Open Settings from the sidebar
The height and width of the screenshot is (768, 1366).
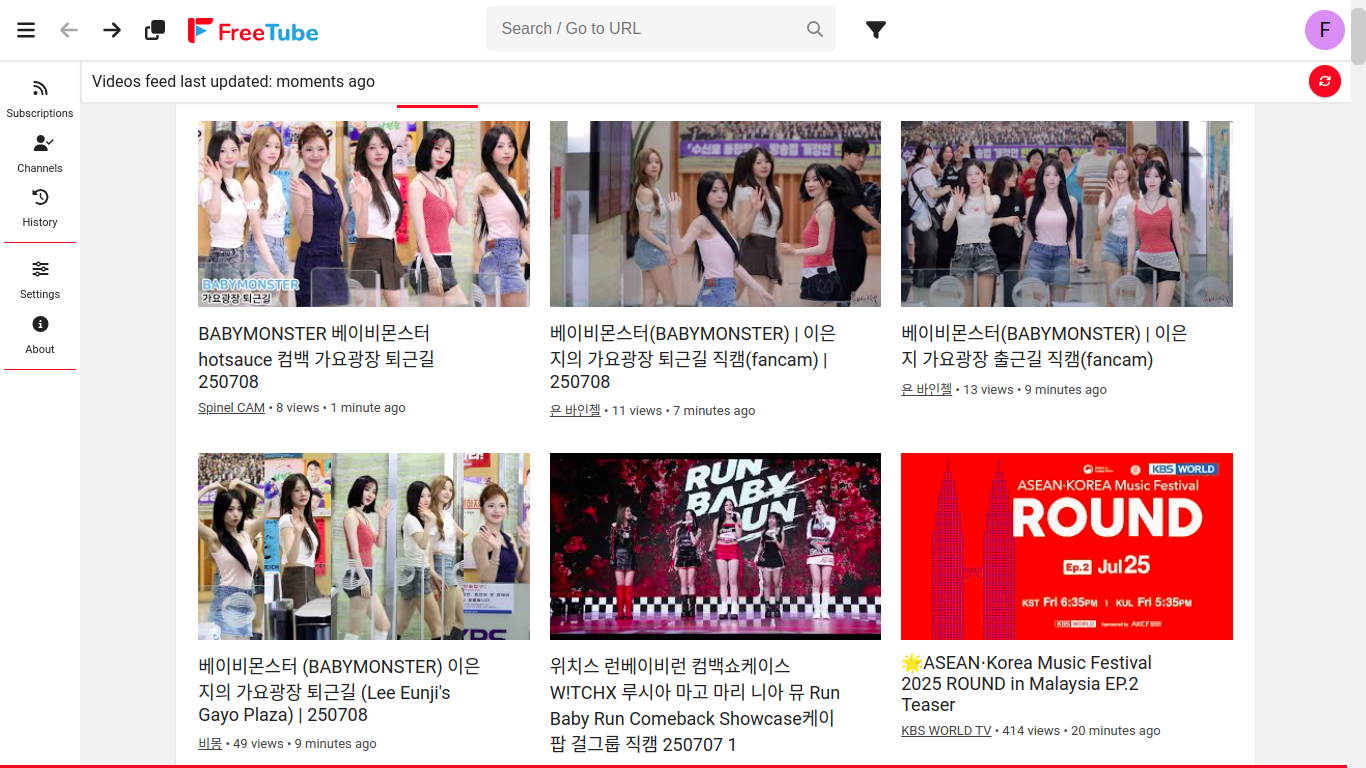40,280
